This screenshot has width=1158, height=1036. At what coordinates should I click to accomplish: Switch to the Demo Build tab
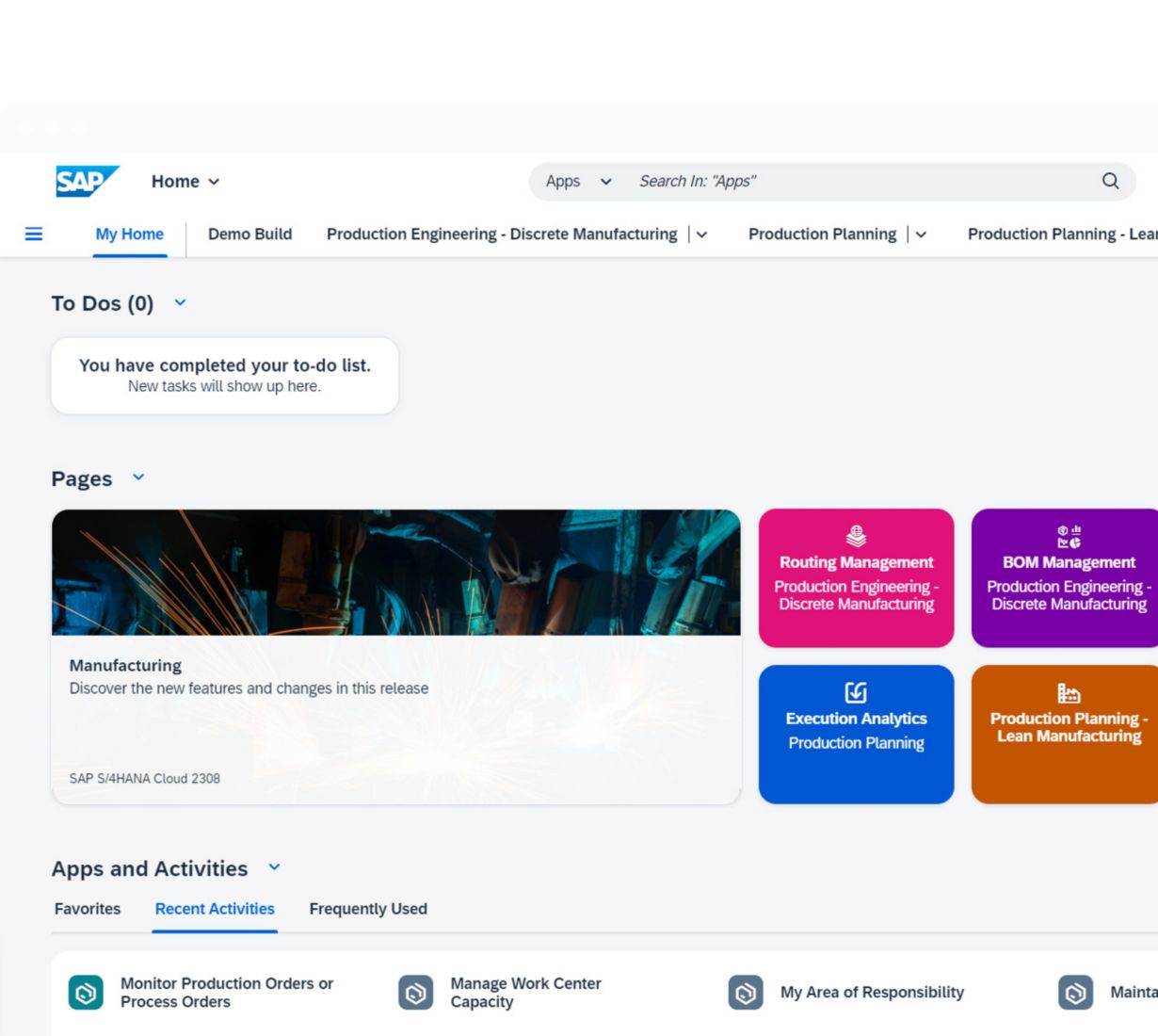pyautogui.click(x=249, y=234)
